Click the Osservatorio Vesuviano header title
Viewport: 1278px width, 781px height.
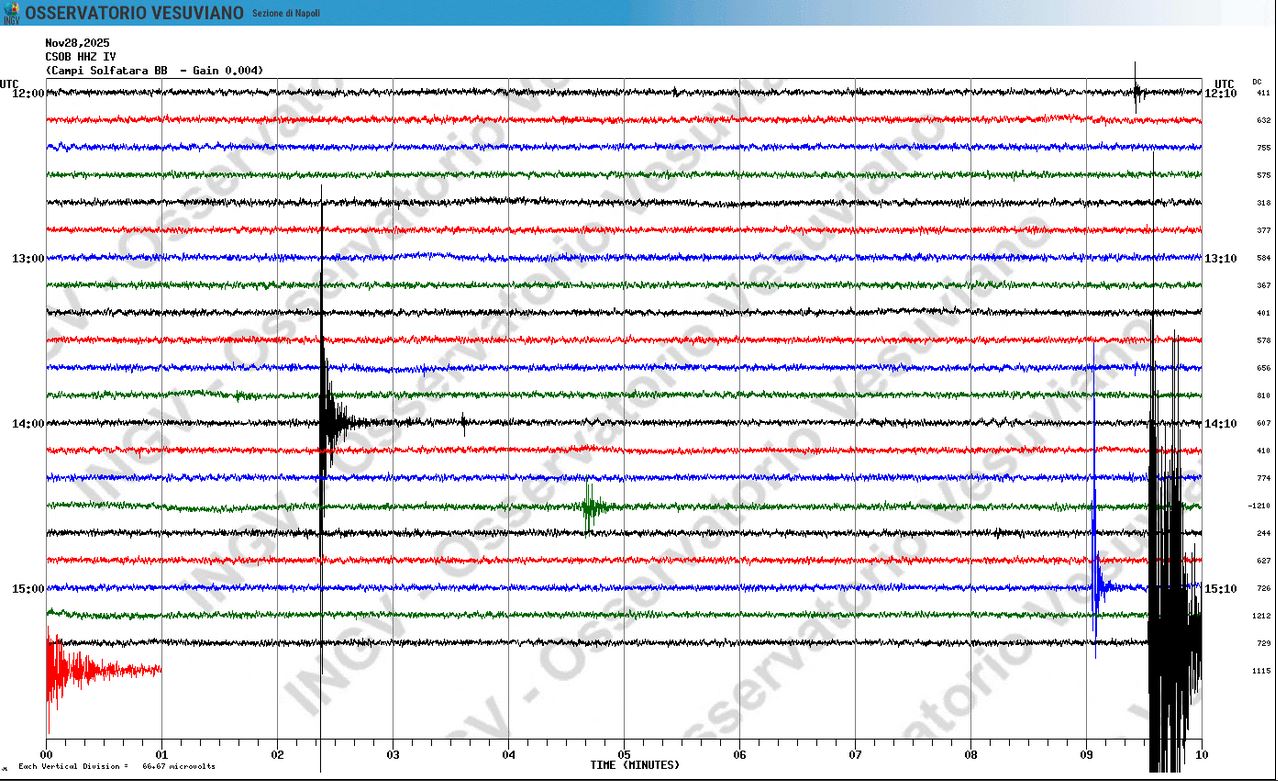134,13
